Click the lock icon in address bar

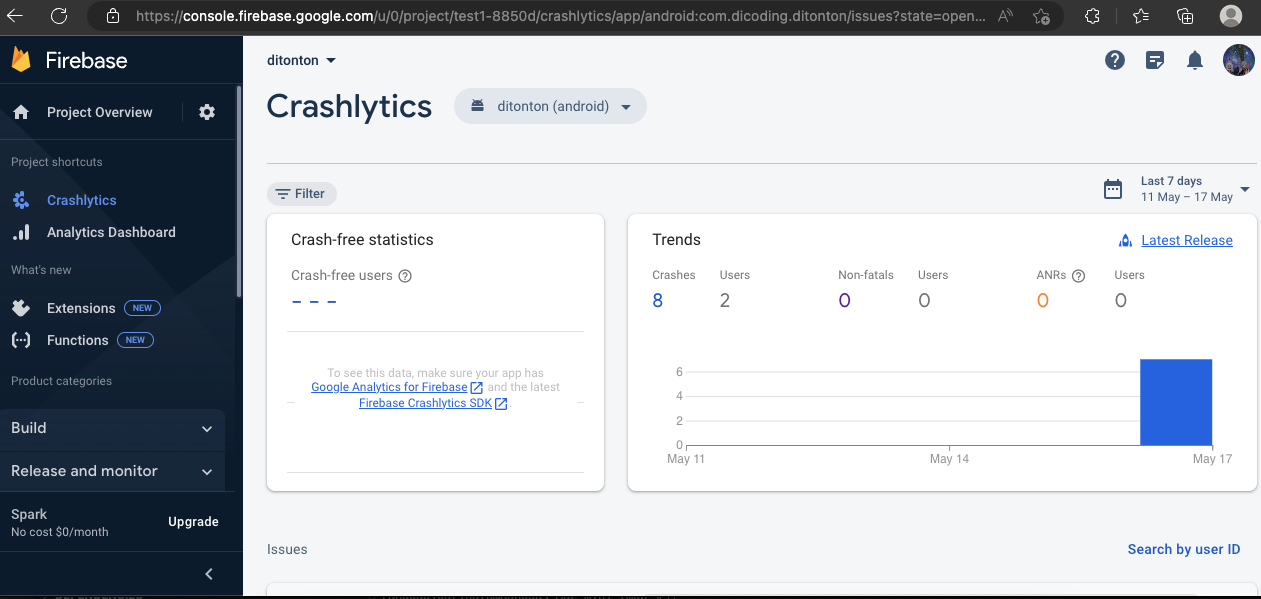point(112,16)
